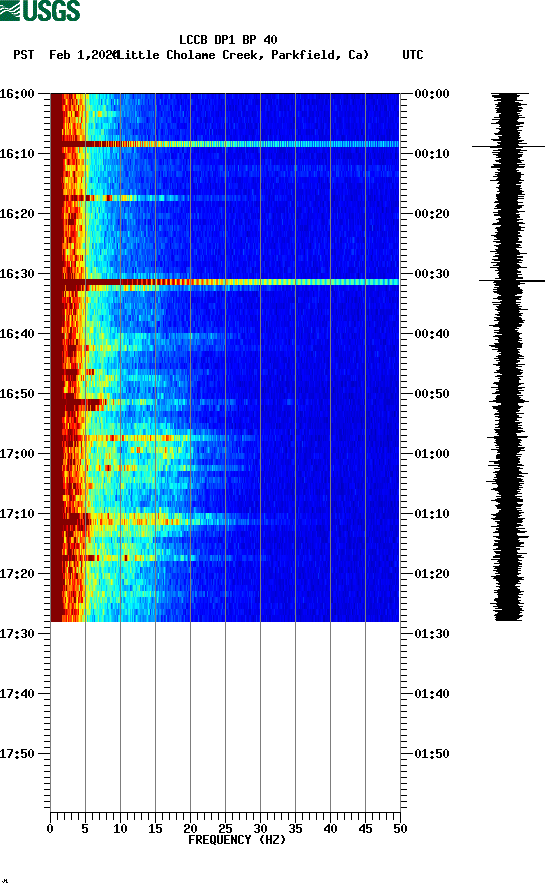Click the 01:00 UTC axis label
Viewport: 552px width, 892px height.
[432, 454]
